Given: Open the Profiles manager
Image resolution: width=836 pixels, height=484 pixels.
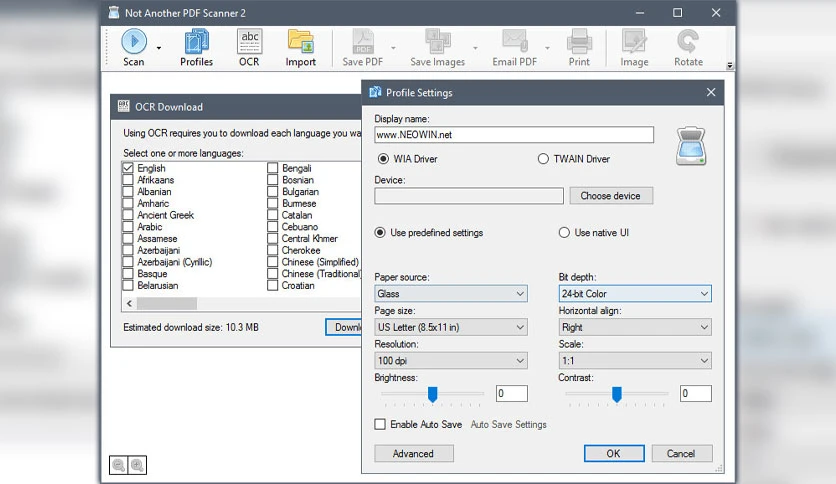Looking at the screenshot, I should point(196,47).
